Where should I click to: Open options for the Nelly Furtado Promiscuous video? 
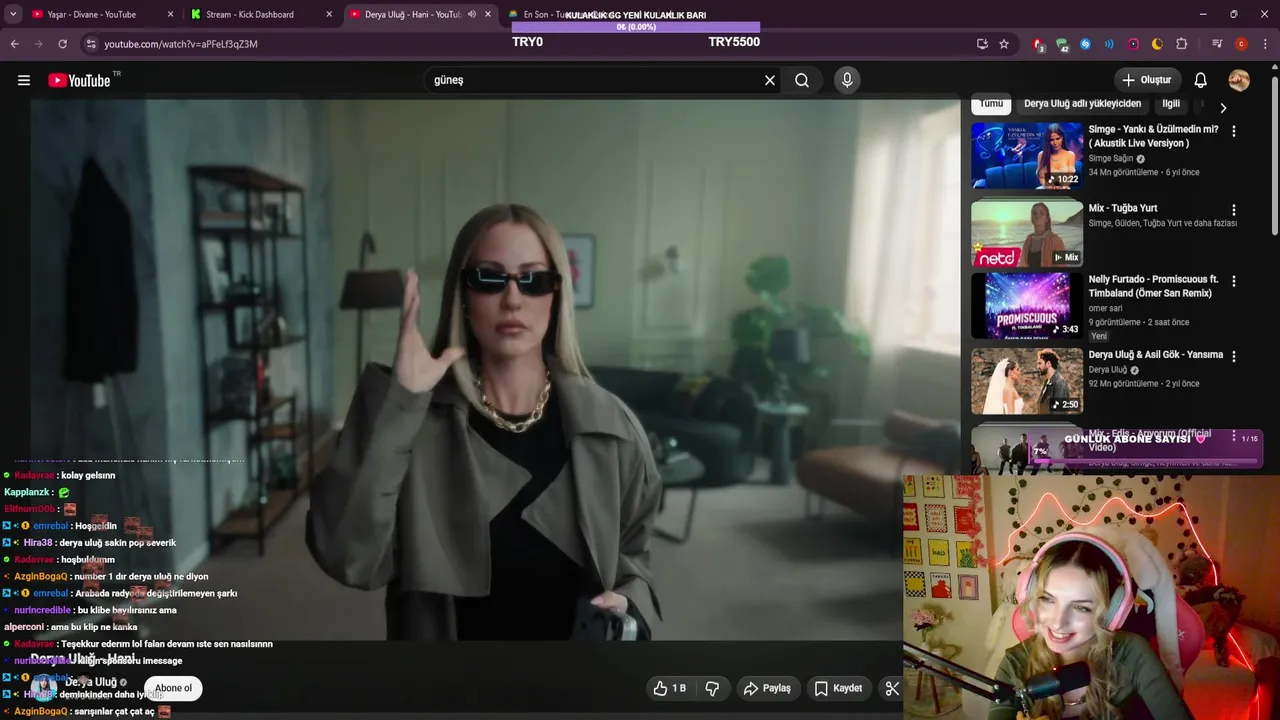[1233, 281]
